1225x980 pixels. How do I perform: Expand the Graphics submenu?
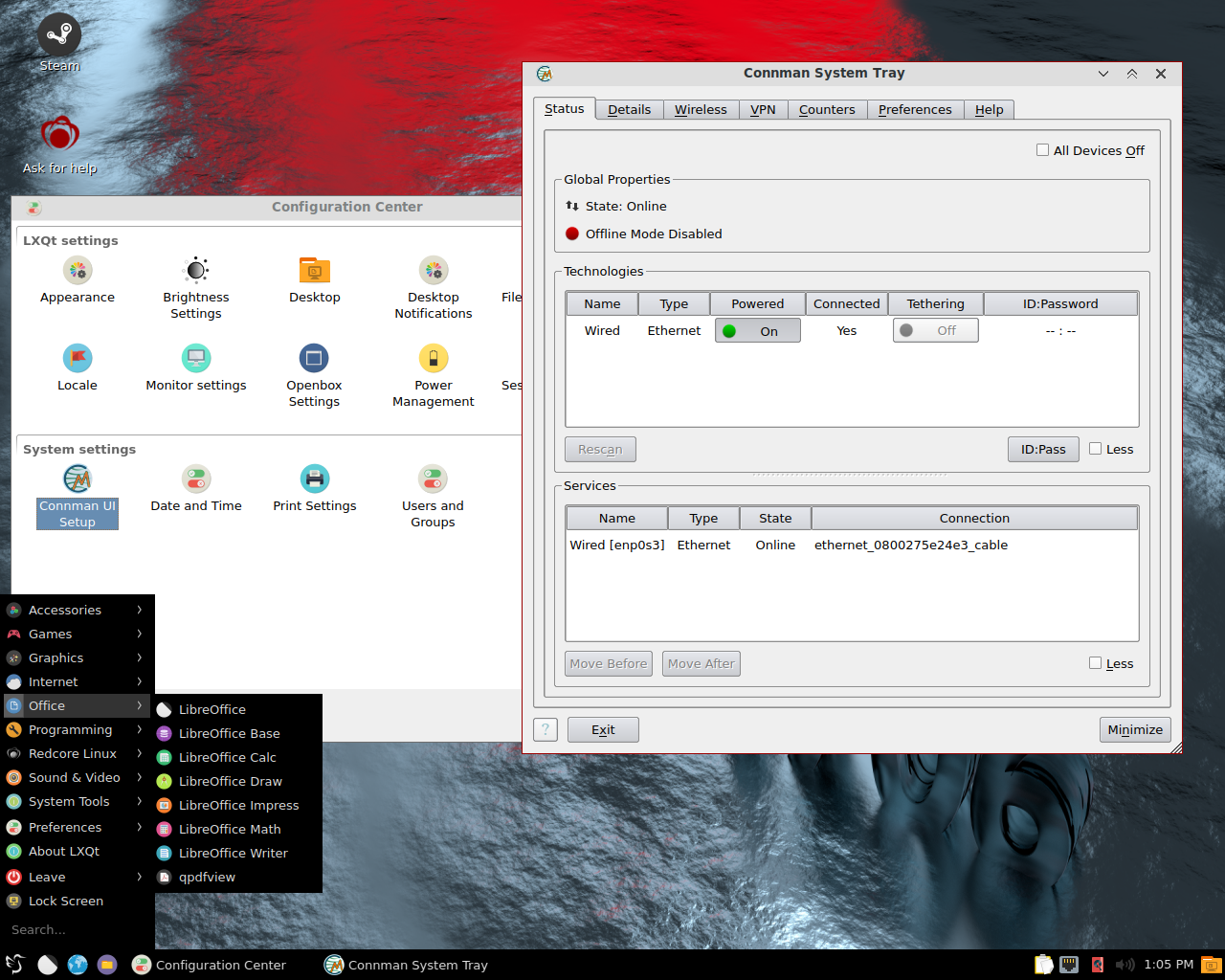point(78,657)
